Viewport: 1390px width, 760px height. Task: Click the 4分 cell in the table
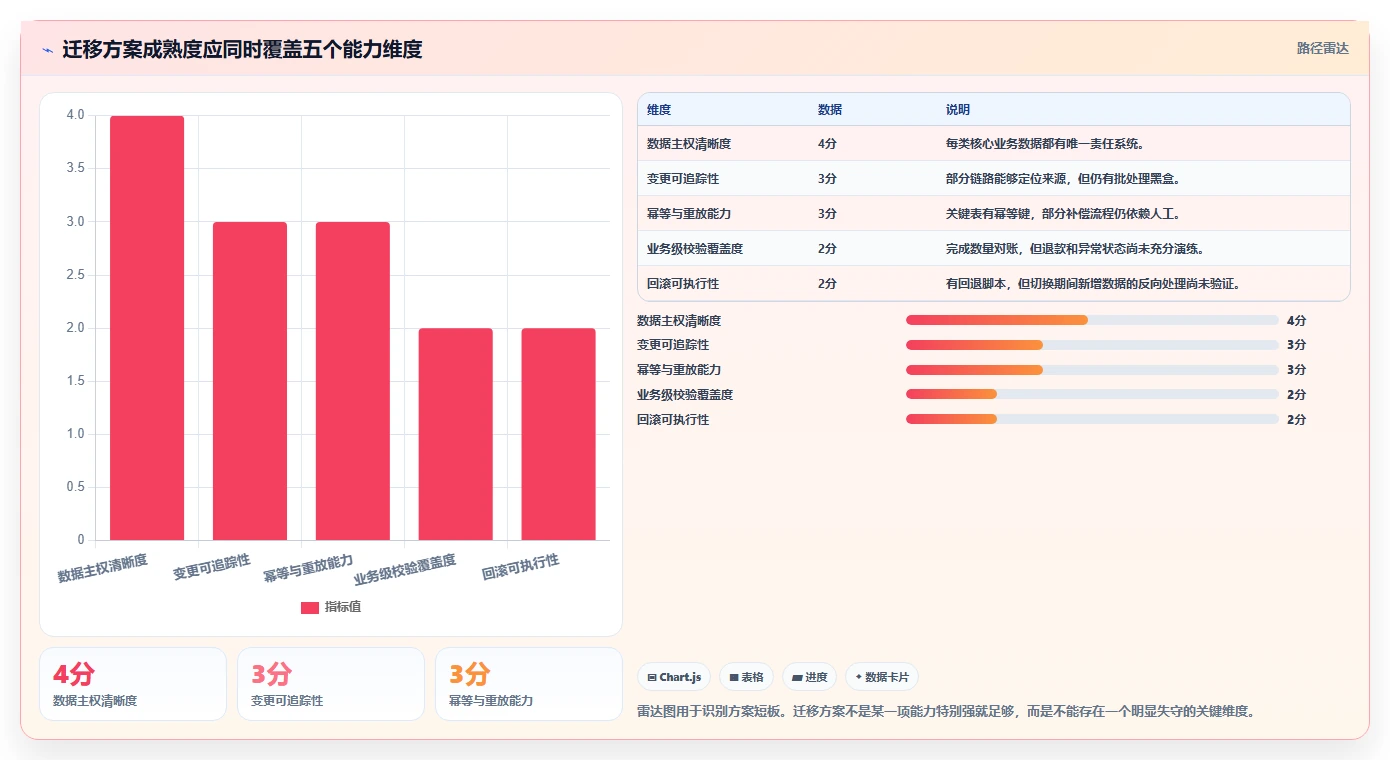pyautogui.click(x=827, y=144)
